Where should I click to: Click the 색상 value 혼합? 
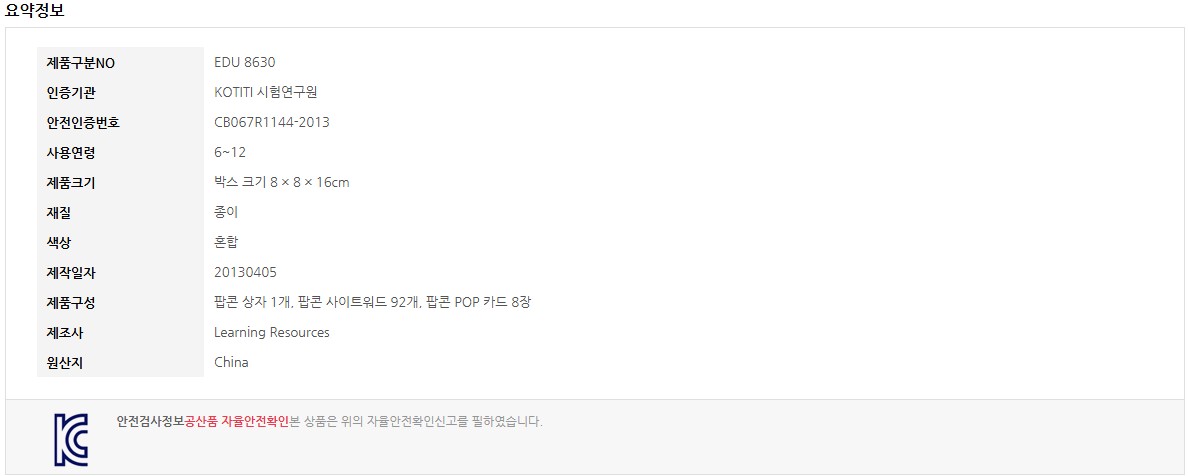click(x=227, y=243)
